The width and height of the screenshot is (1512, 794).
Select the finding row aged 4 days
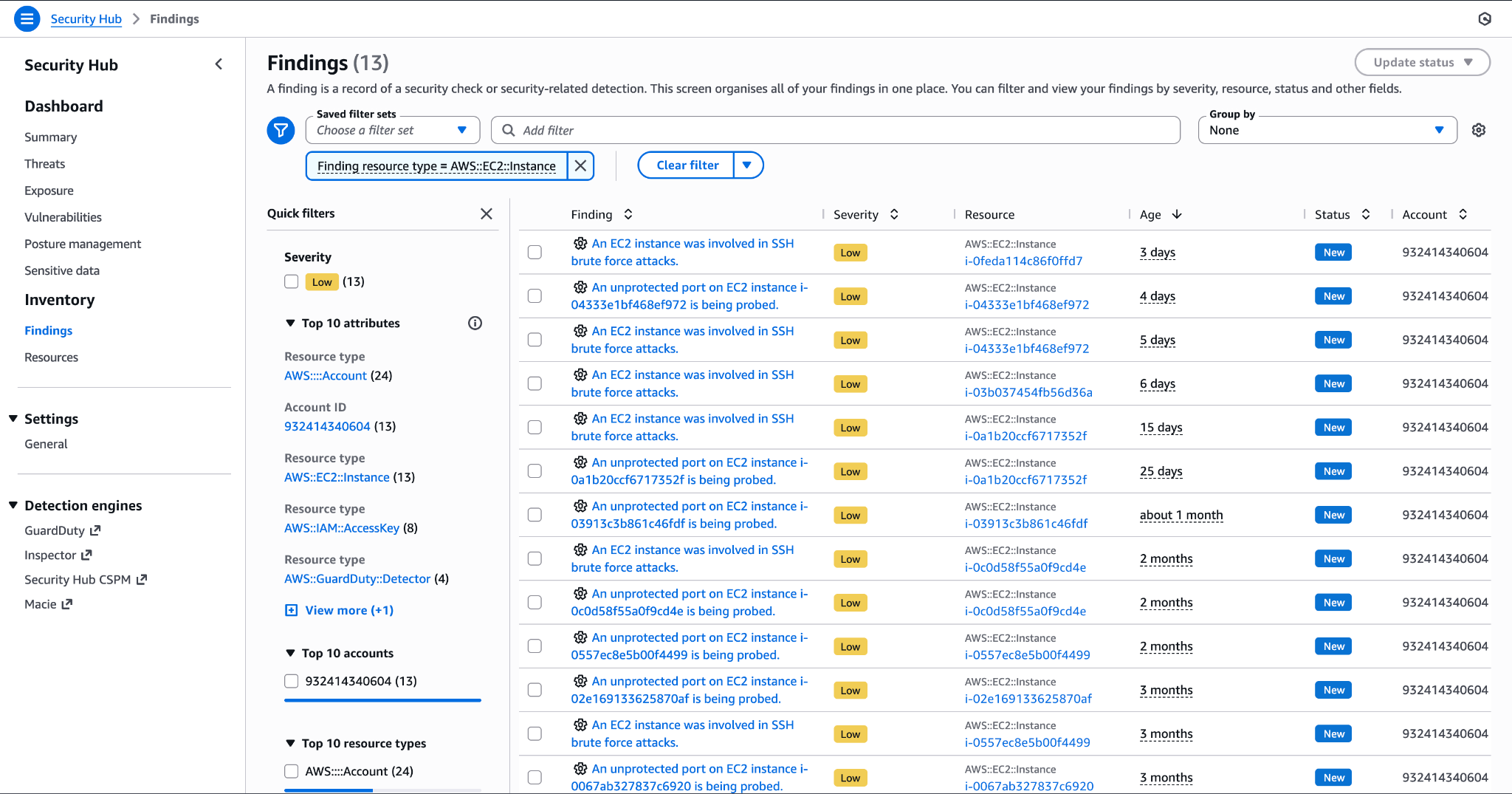click(x=535, y=296)
